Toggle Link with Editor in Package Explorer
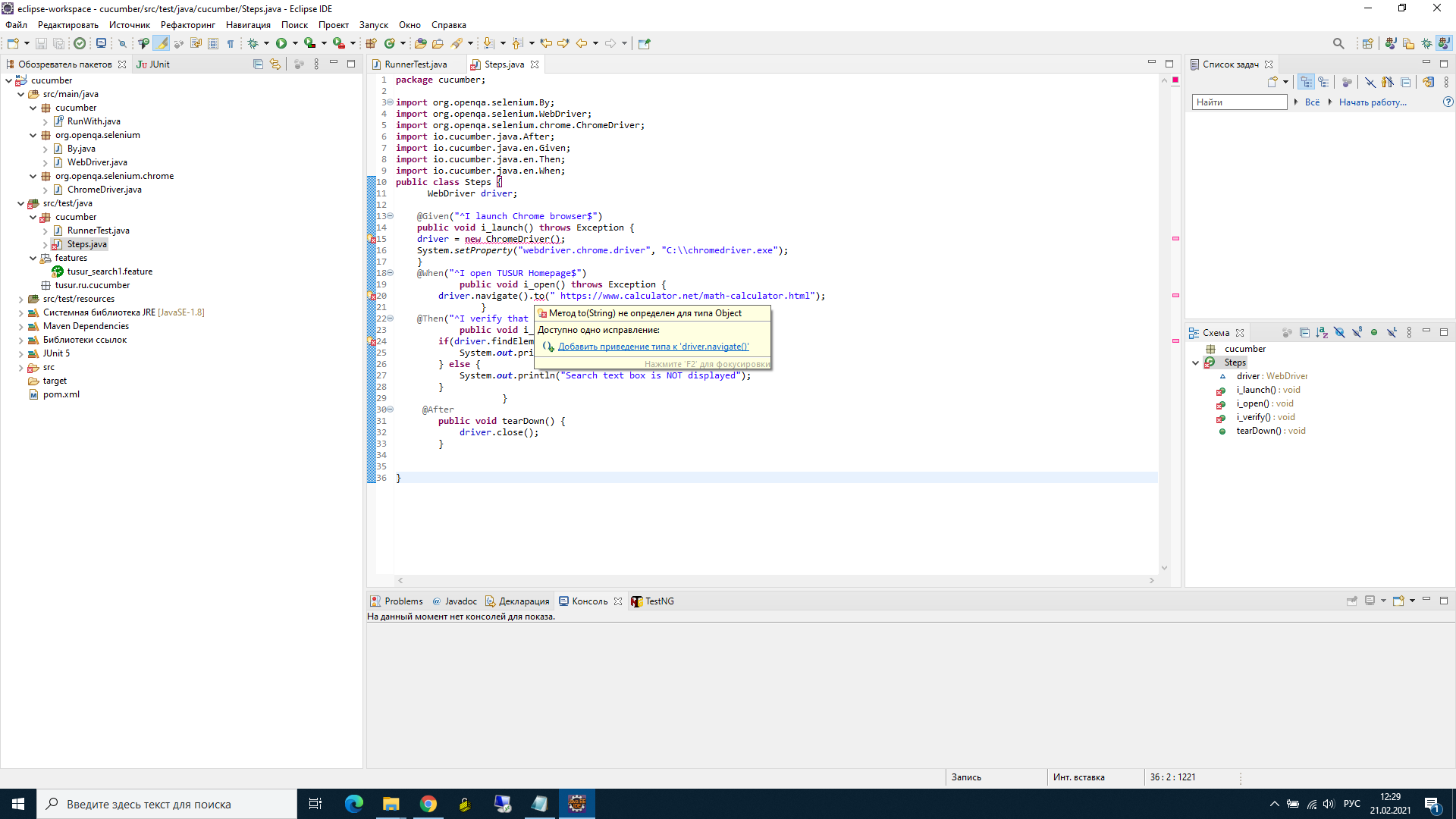The width and height of the screenshot is (1456, 819). [x=275, y=64]
